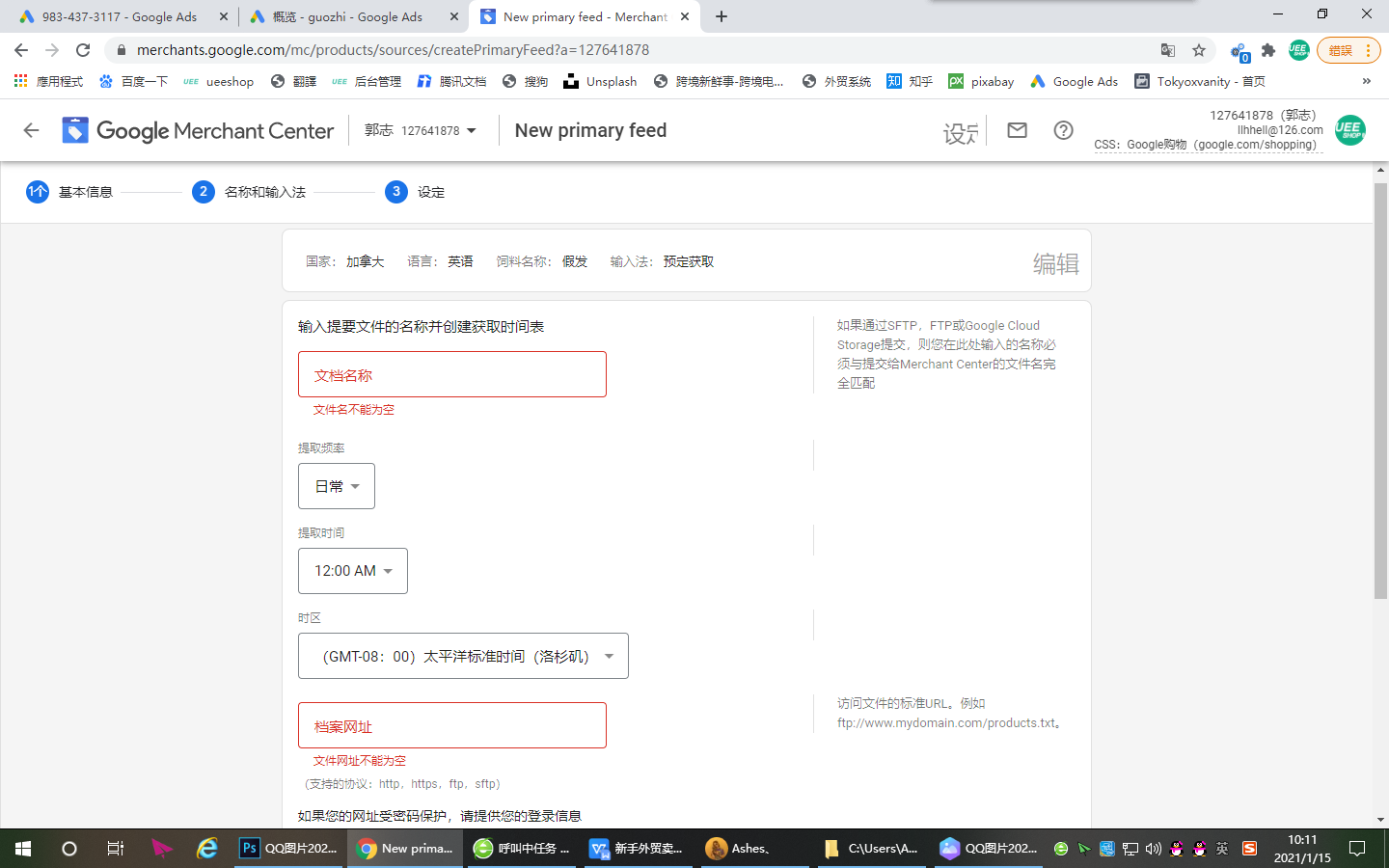Expand the GMT-08:00 time zone dropdown
This screenshot has width=1389, height=868.
click(x=463, y=656)
